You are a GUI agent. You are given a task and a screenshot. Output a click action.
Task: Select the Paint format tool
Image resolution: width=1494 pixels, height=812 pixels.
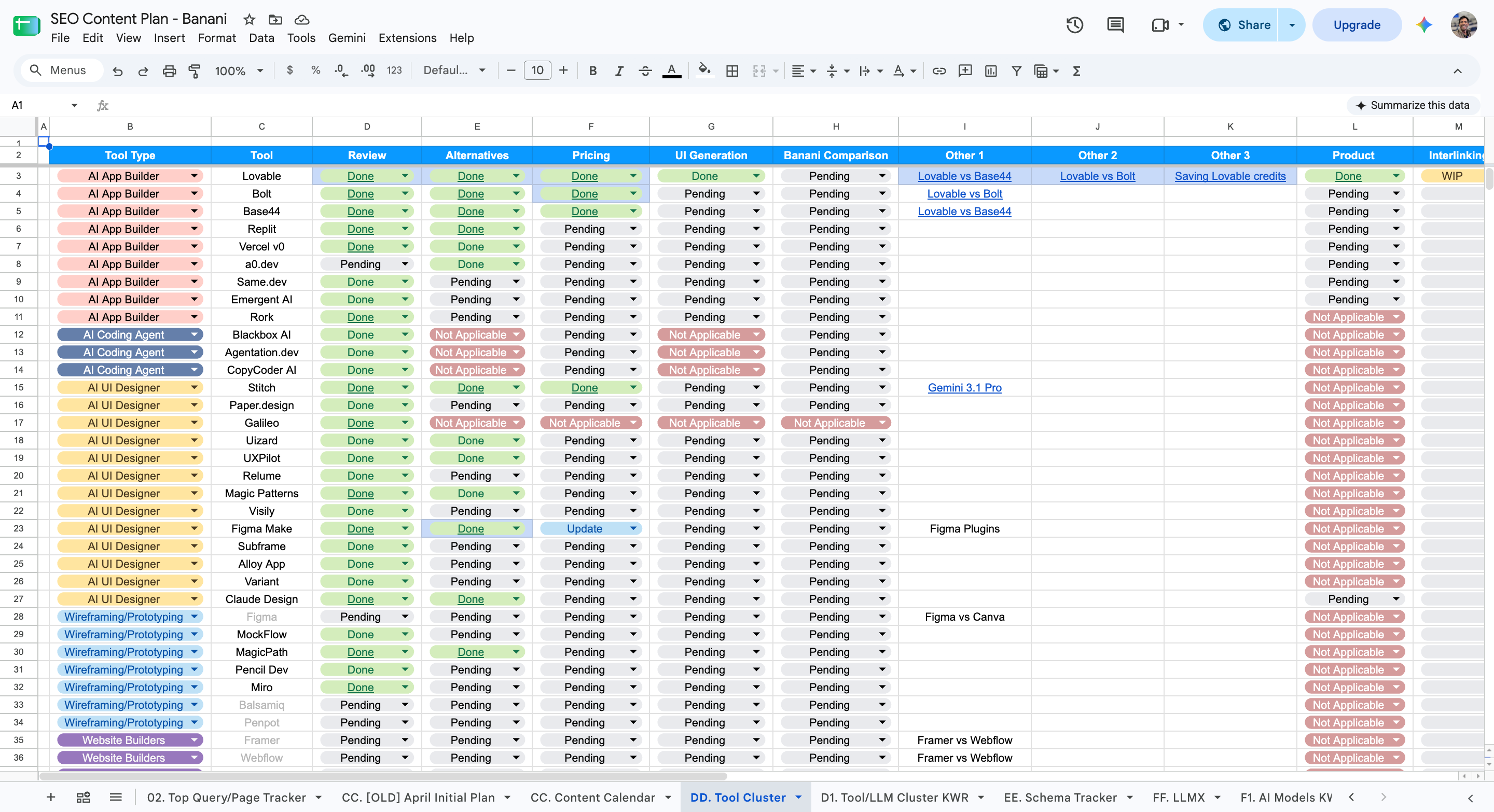195,71
